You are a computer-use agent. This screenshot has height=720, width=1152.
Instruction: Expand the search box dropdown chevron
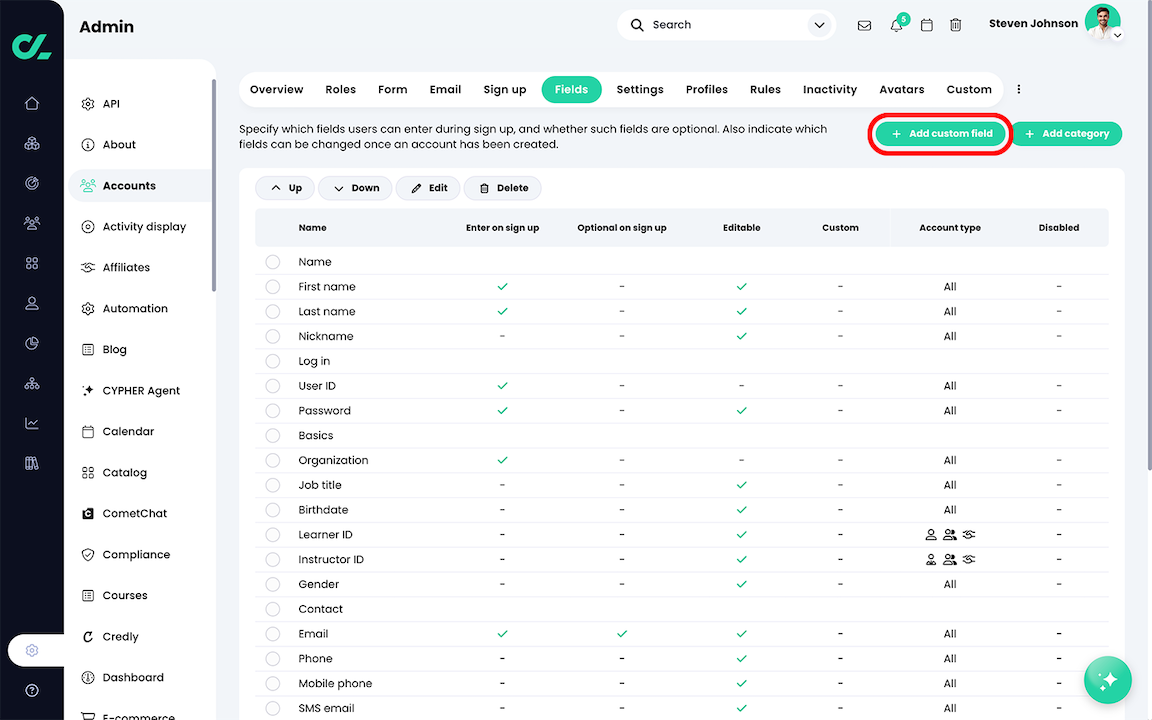point(820,25)
